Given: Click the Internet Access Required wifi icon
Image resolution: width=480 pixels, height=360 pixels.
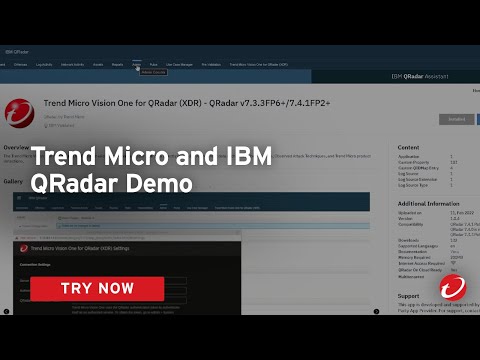Looking at the screenshot, I should pos(453,263).
